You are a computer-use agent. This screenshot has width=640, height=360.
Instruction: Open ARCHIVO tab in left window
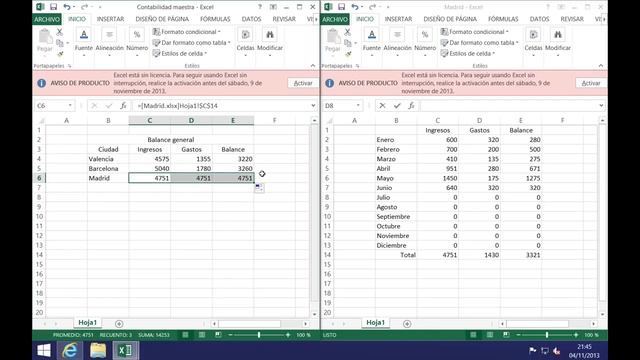click(x=47, y=19)
